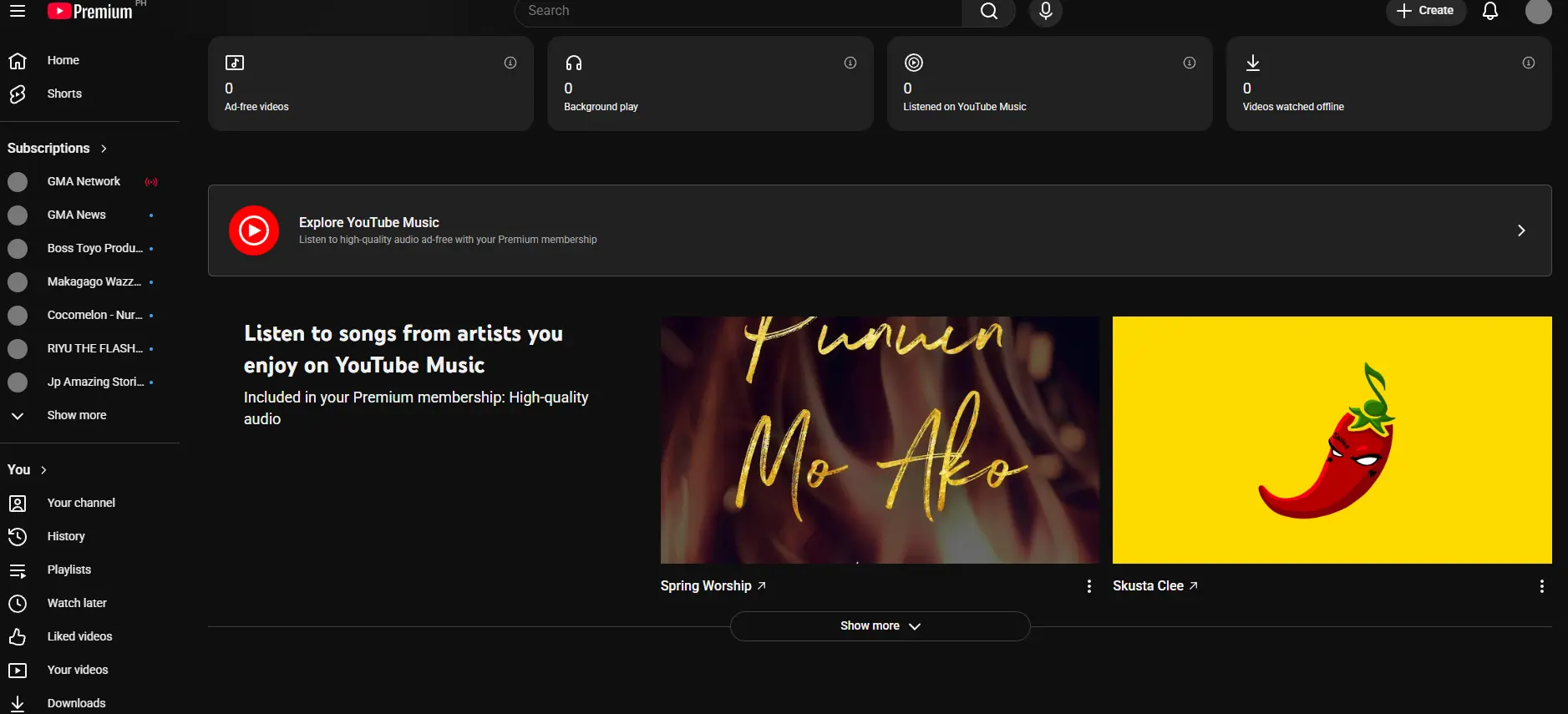Open more options for Spring Worship
1568x714 pixels.
point(1089,586)
